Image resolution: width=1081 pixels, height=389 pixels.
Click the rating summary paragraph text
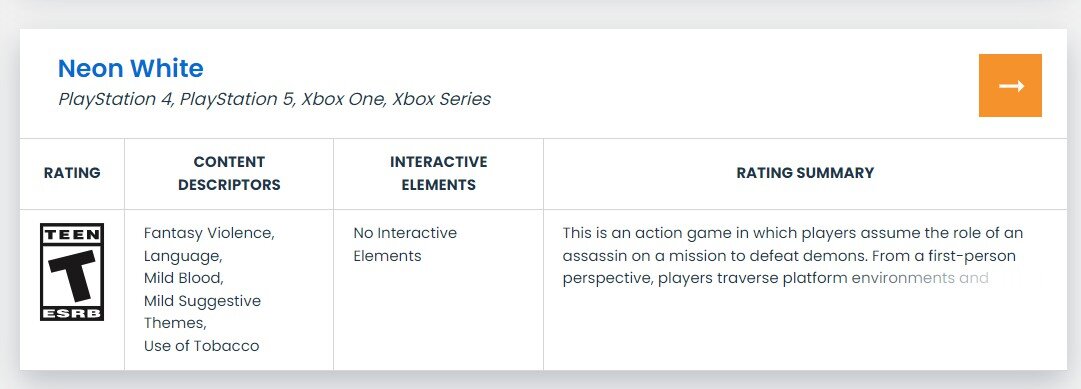point(793,255)
